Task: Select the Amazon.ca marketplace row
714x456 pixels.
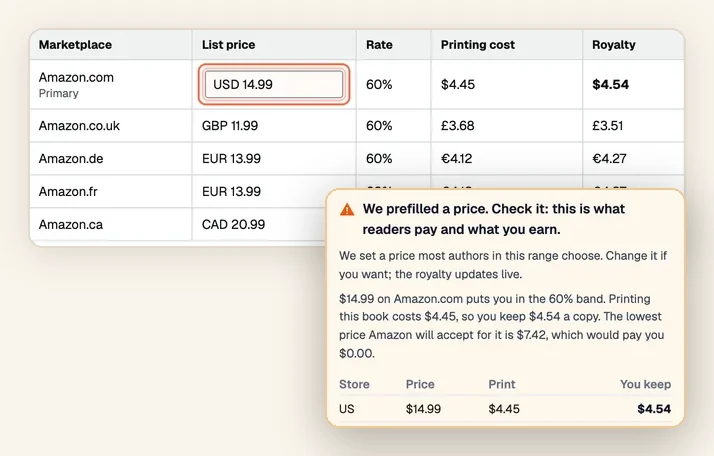Action: [x=178, y=224]
